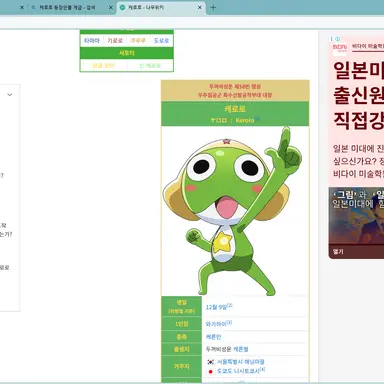Close the 케로로 - 나무위키 browser tab
Viewport: 384px width, 384px height.
(x=200, y=7)
